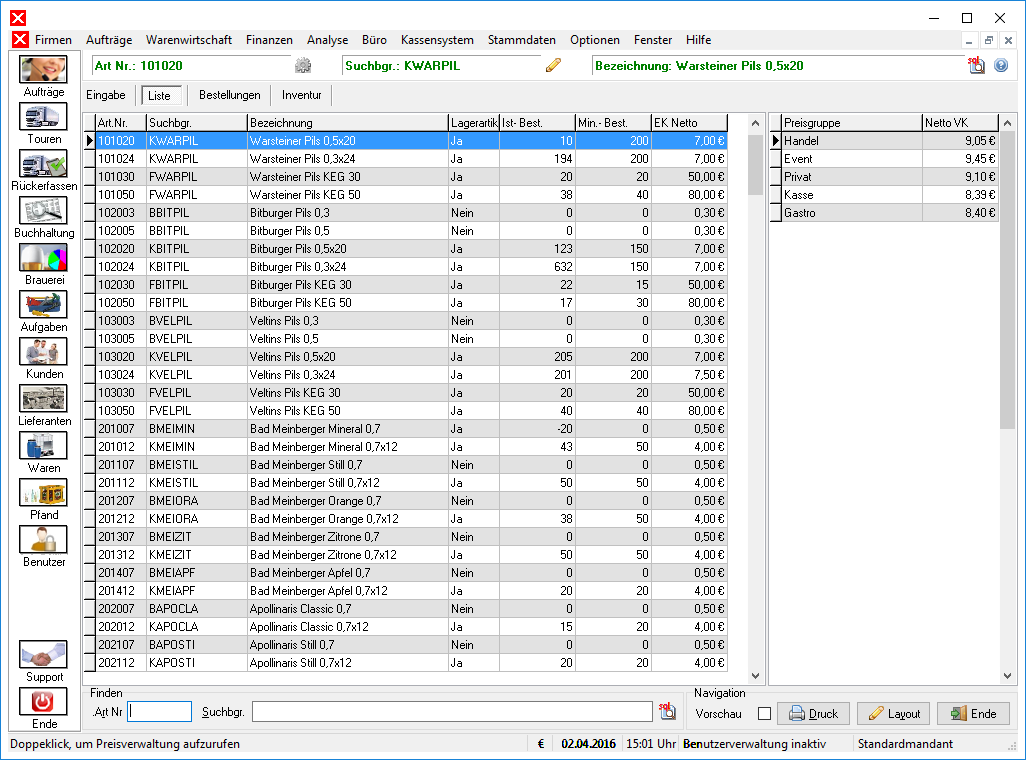Sort by the Ist- Best. column header
This screenshot has width=1026, height=760.
pos(537,122)
